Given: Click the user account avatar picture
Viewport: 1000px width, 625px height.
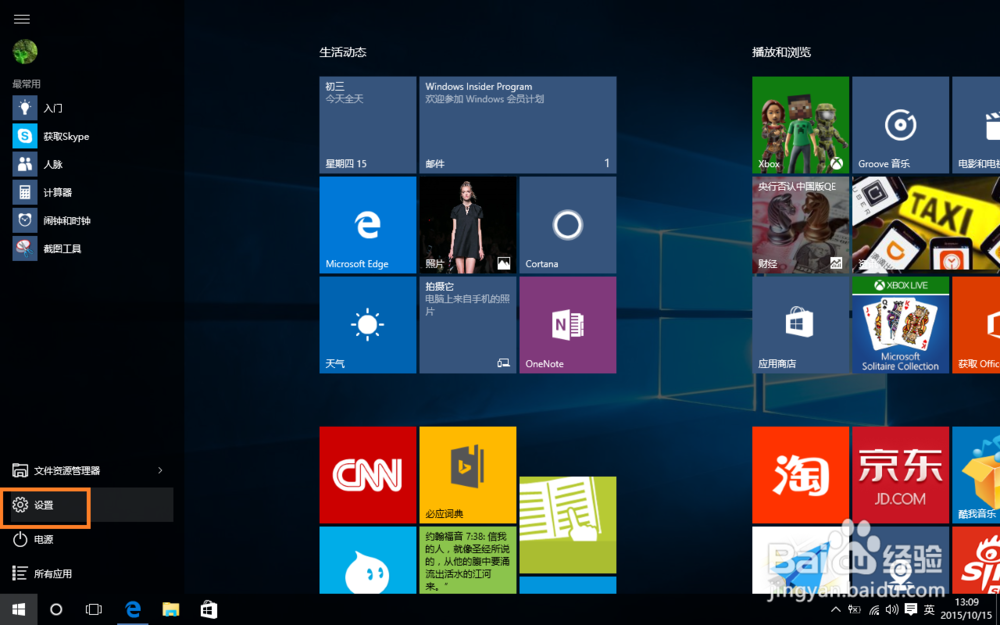Looking at the screenshot, I should 23,51.
